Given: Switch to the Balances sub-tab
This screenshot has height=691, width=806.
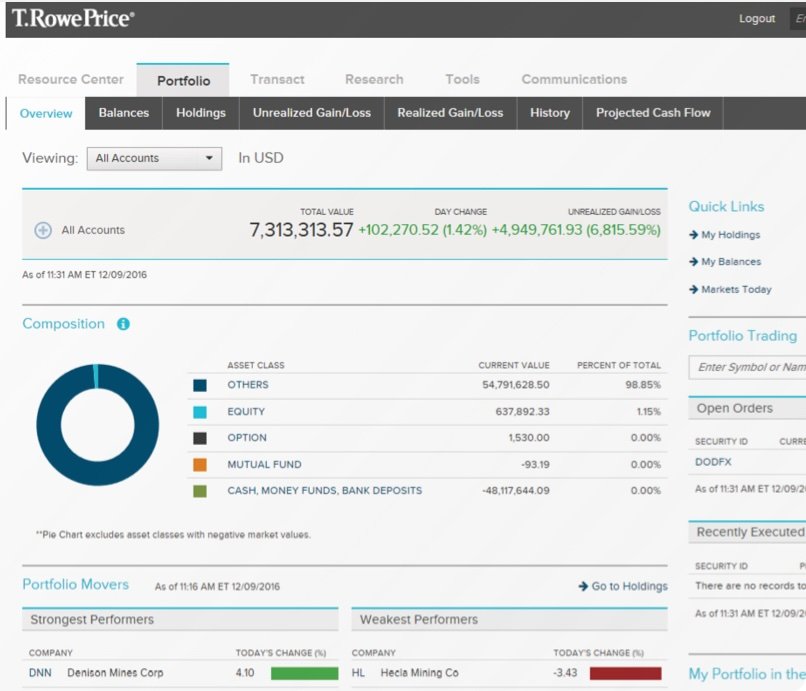Looking at the screenshot, I should (x=124, y=113).
